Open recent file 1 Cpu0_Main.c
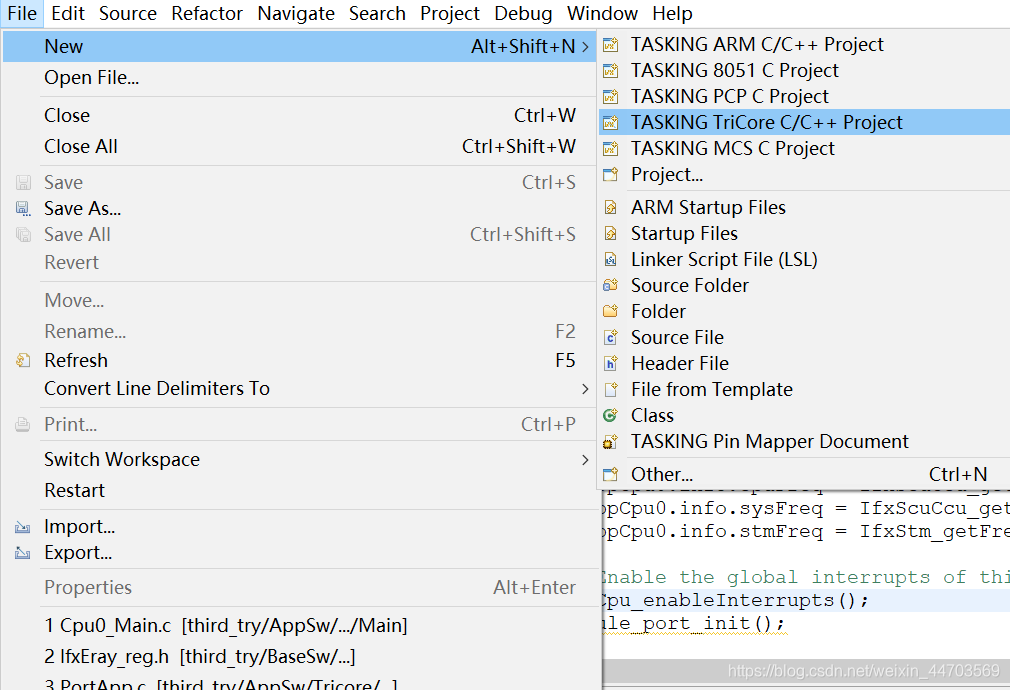 [x=300, y=626]
